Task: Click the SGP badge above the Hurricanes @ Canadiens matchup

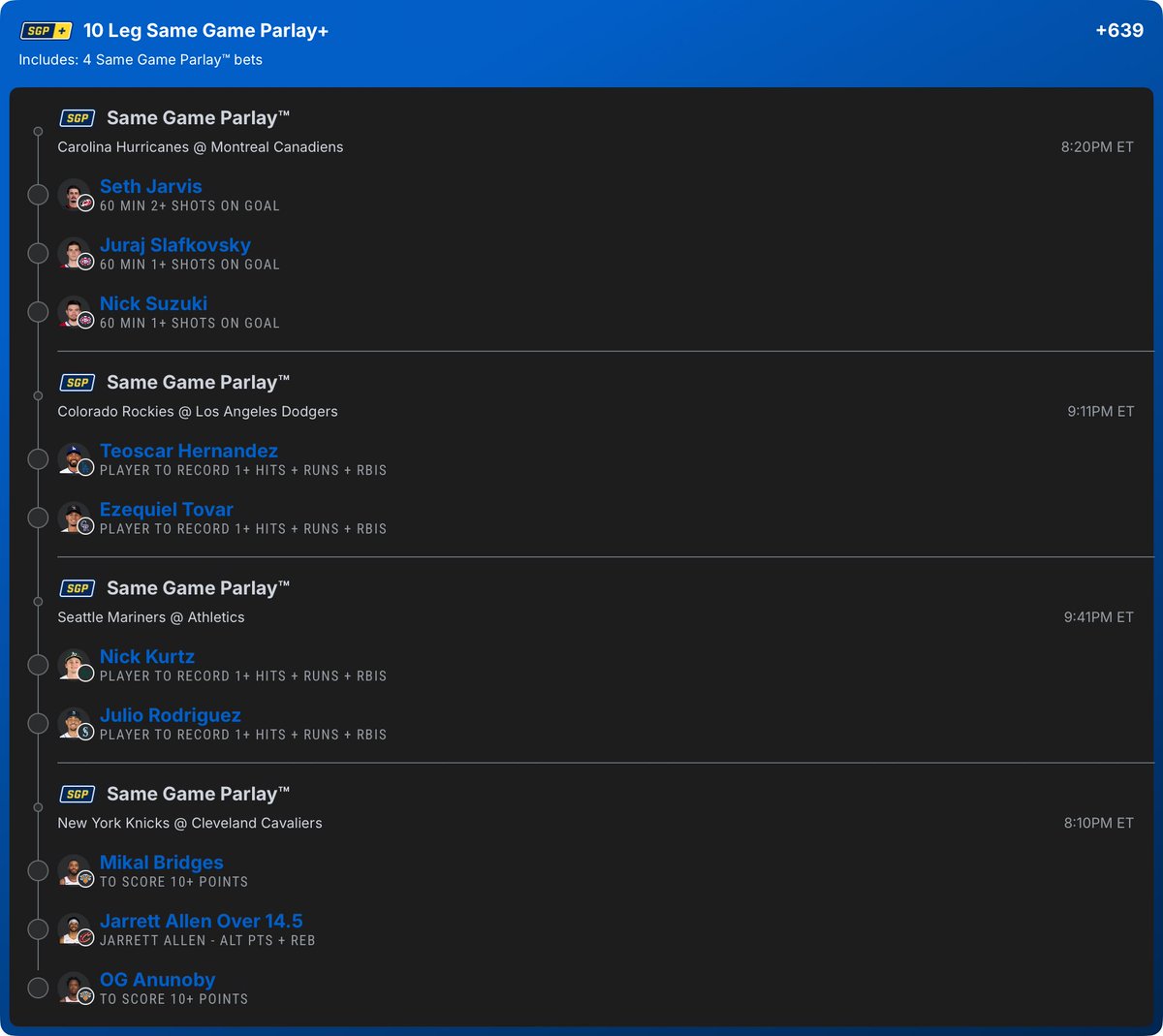Action: pyautogui.click(x=78, y=118)
